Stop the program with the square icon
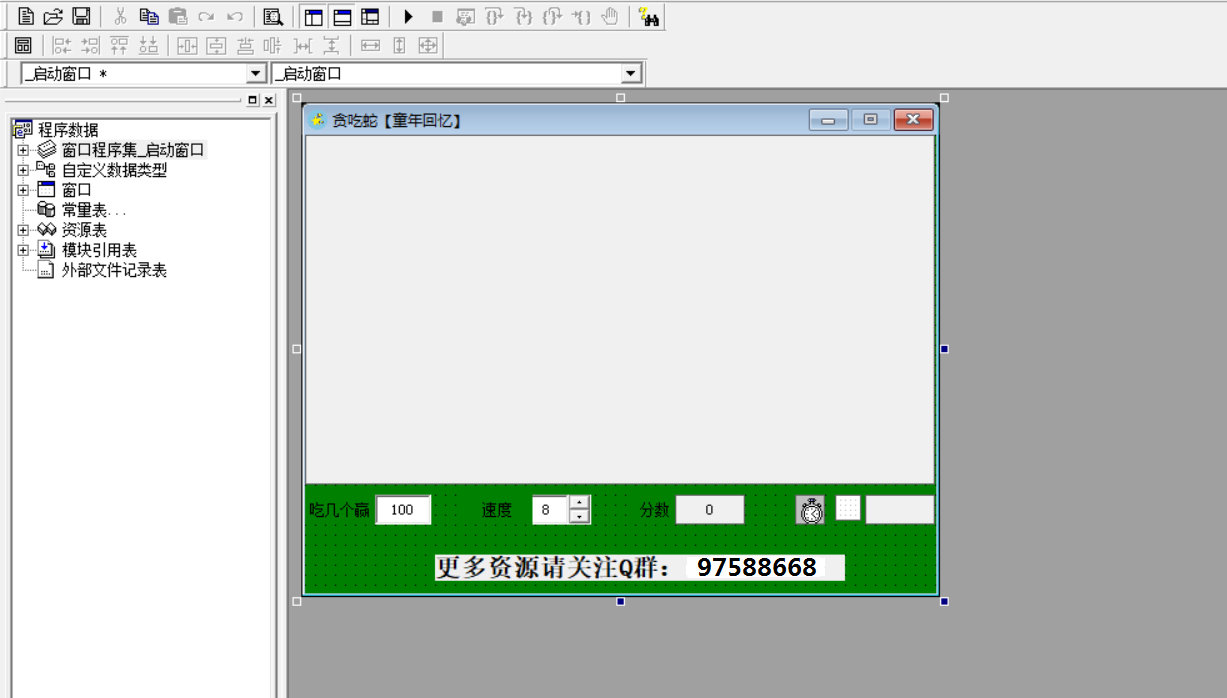 [437, 16]
